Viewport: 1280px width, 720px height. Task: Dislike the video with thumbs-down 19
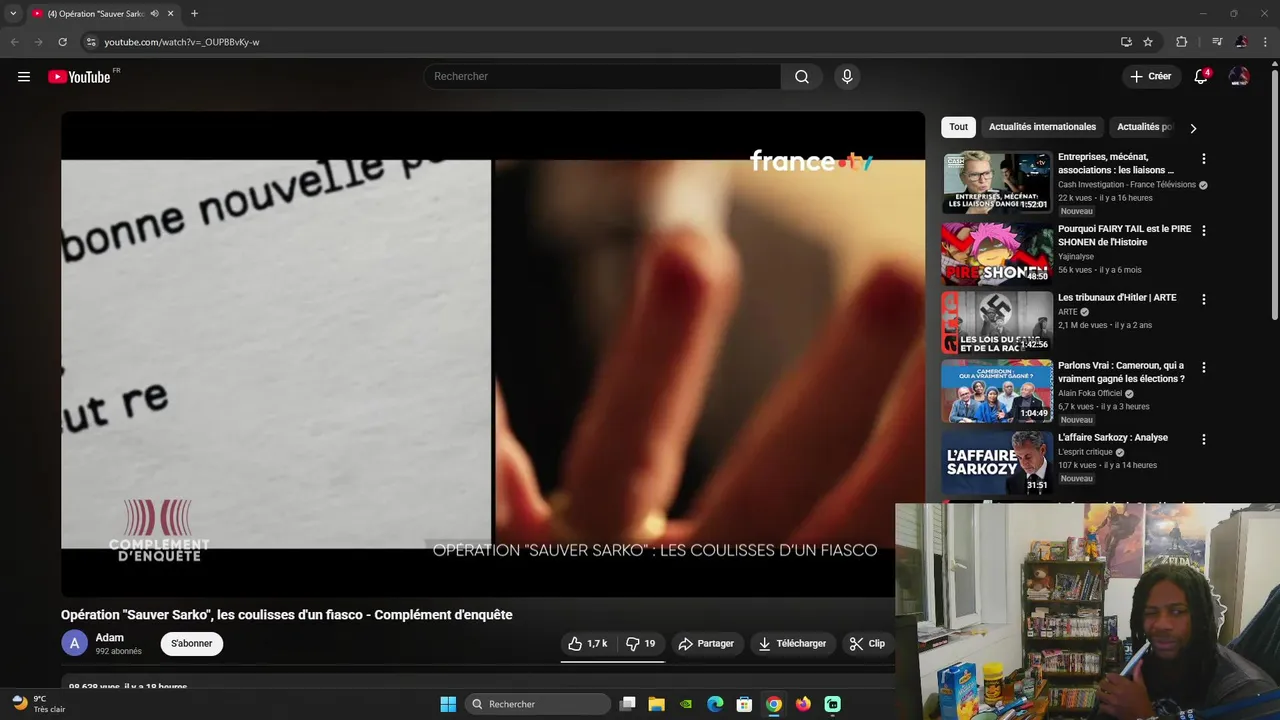tap(641, 644)
